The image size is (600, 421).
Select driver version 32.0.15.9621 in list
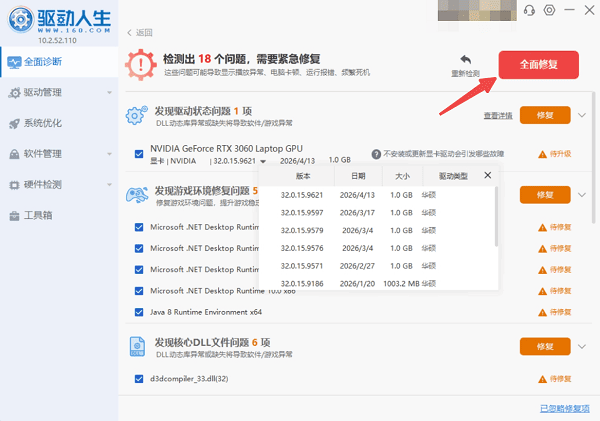(x=378, y=195)
